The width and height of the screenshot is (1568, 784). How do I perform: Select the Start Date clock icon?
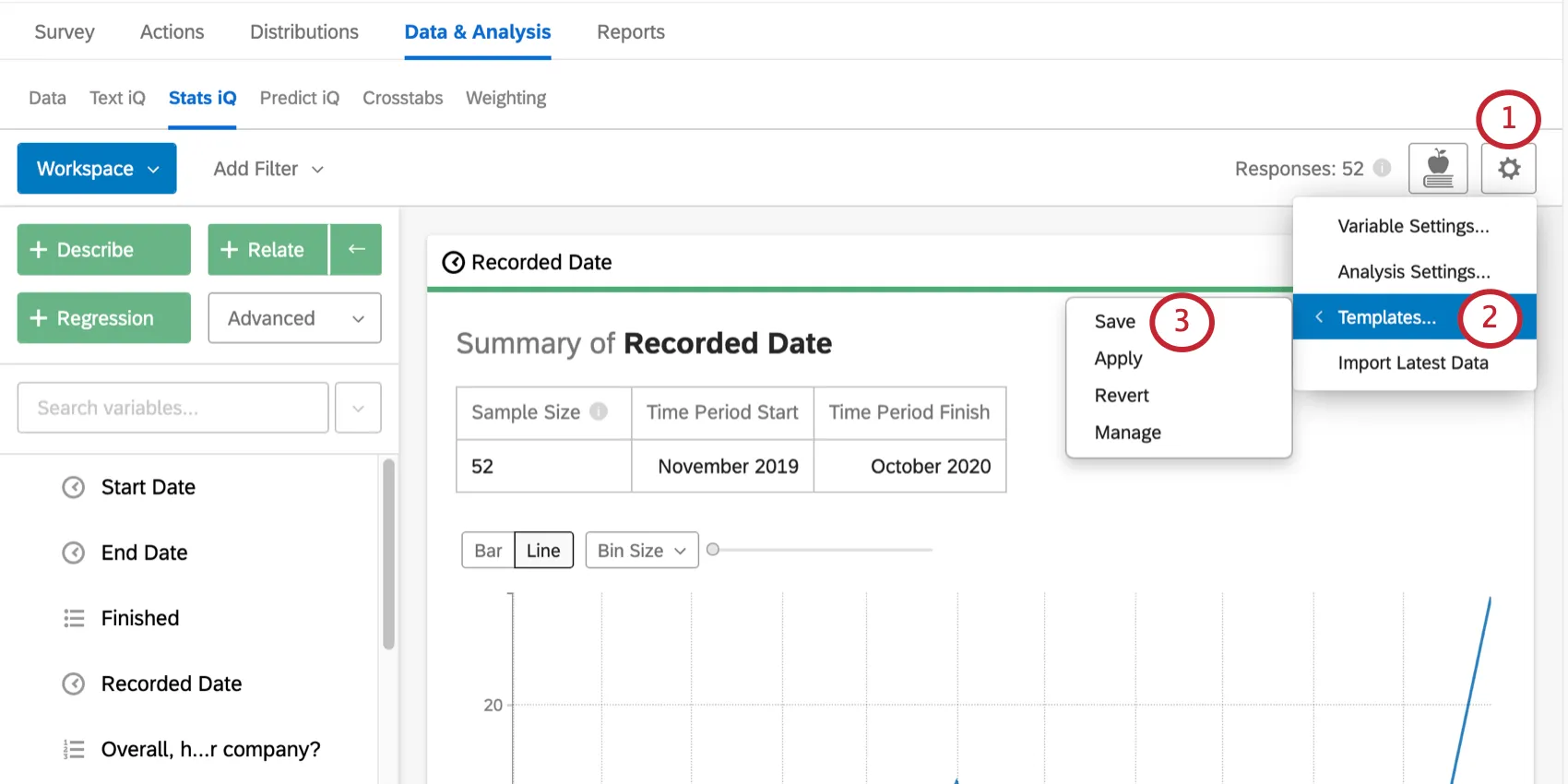pos(73,487)
